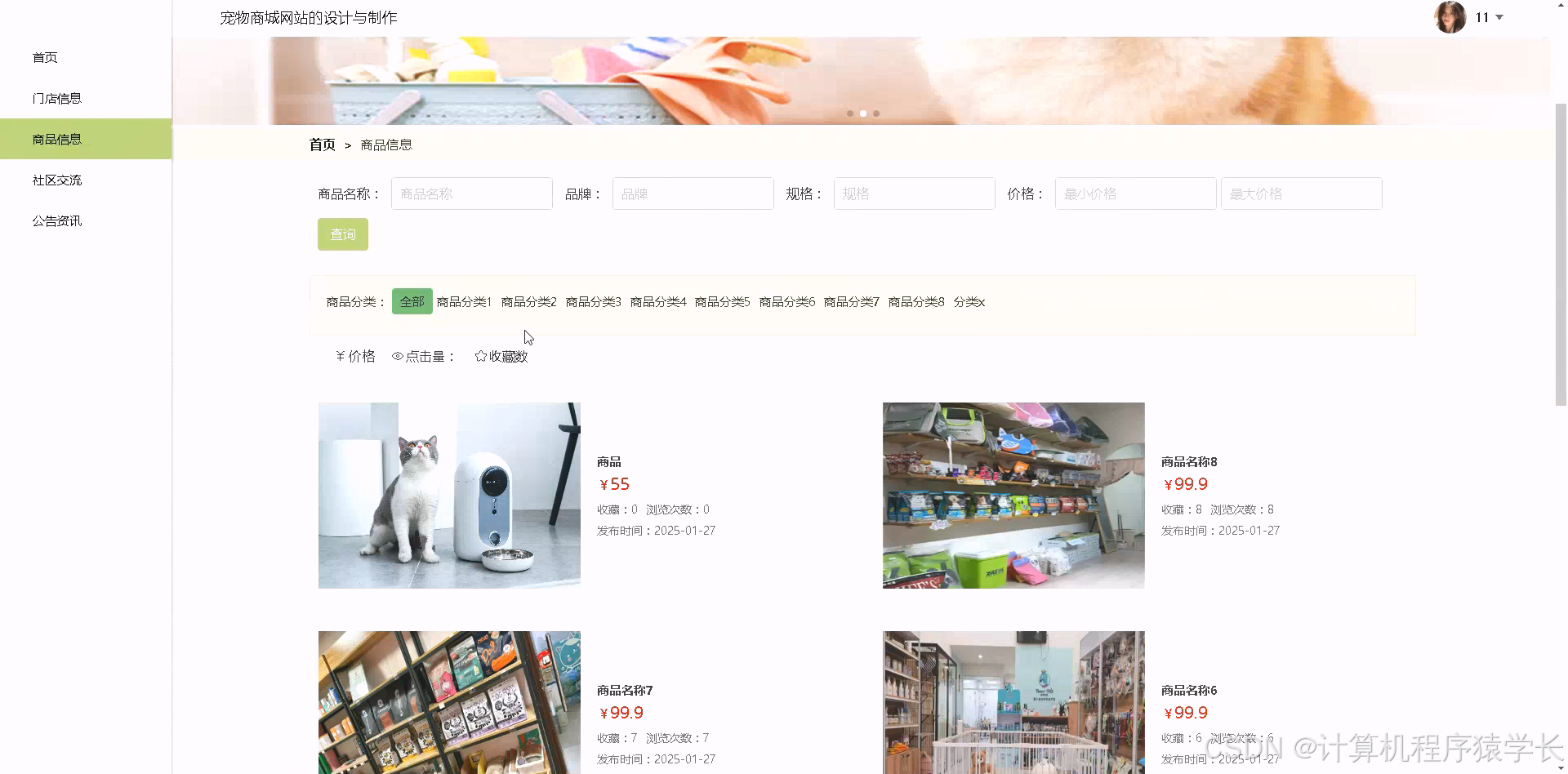Select second banner carousel dot
Viewport: 1568px width, 774px height.
pos(863,113)
